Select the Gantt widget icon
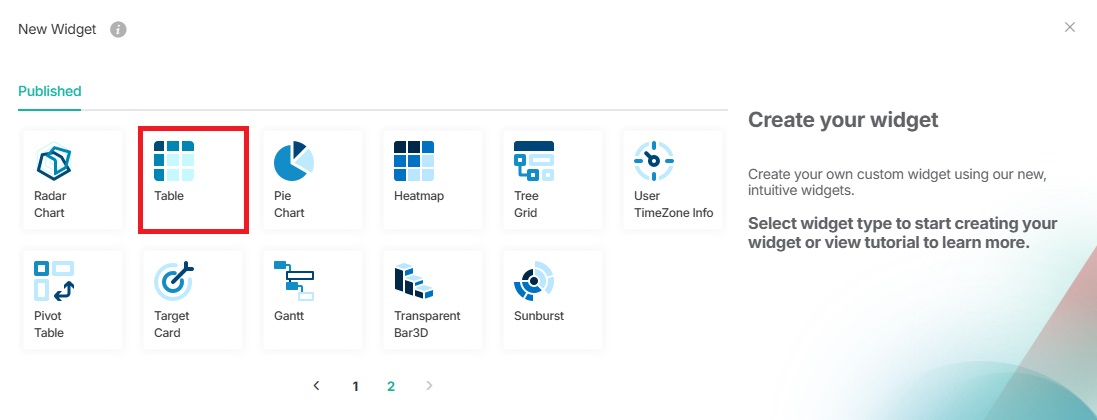The width and height of the screenshot is (1097, 420). coord(294,281)
